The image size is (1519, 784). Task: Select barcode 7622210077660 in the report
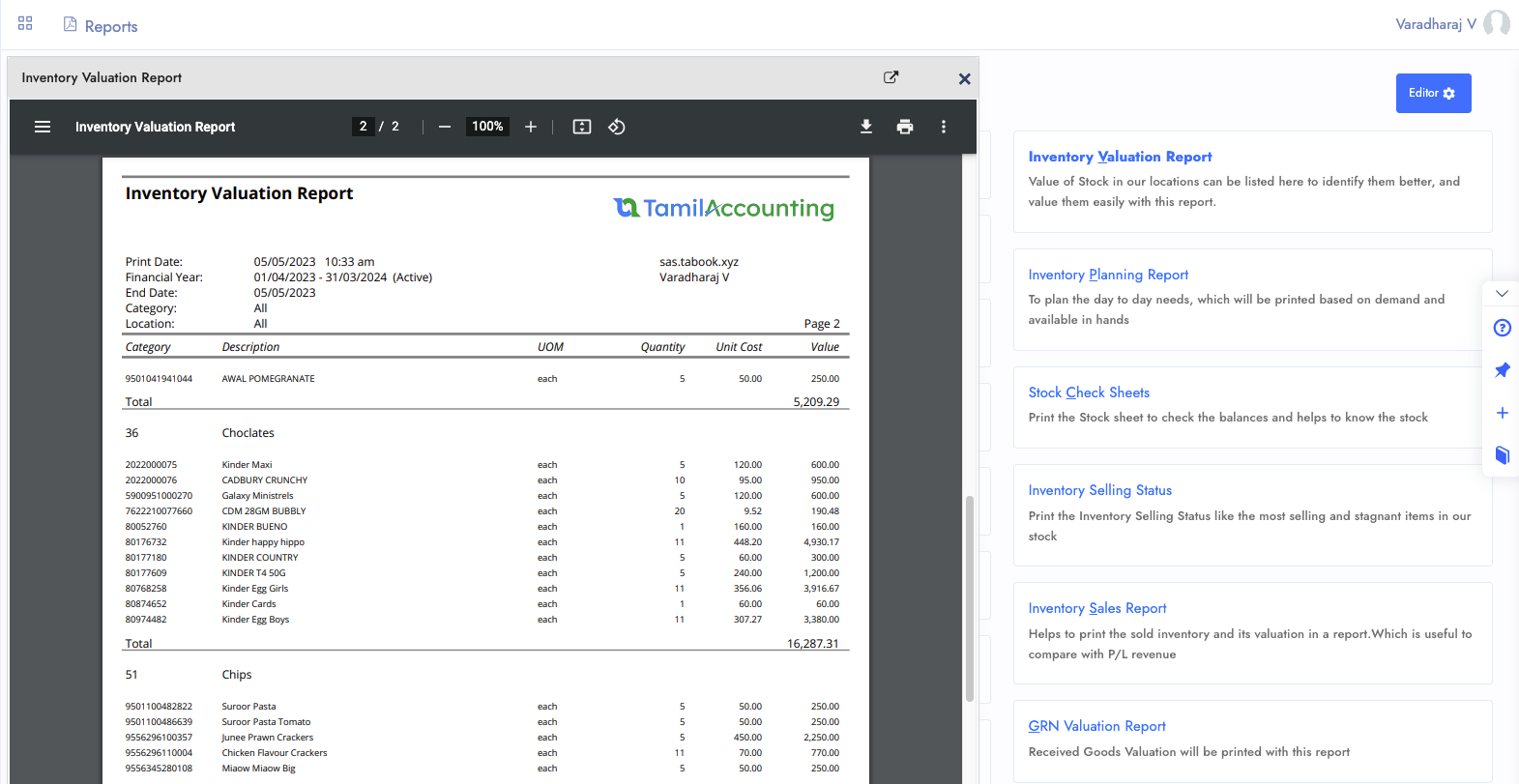click(x=159, y=511)
